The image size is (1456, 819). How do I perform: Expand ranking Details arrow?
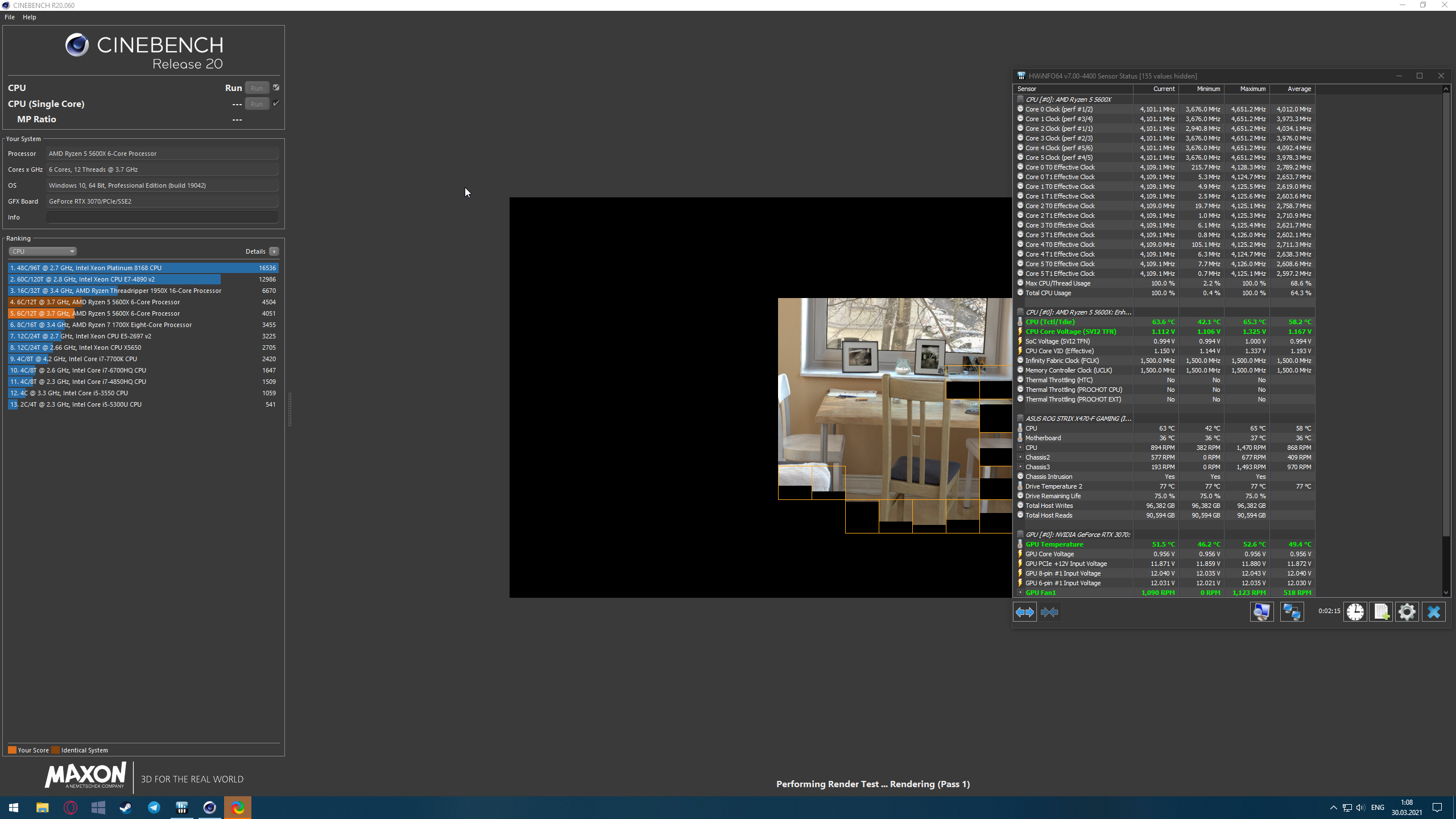274,251
